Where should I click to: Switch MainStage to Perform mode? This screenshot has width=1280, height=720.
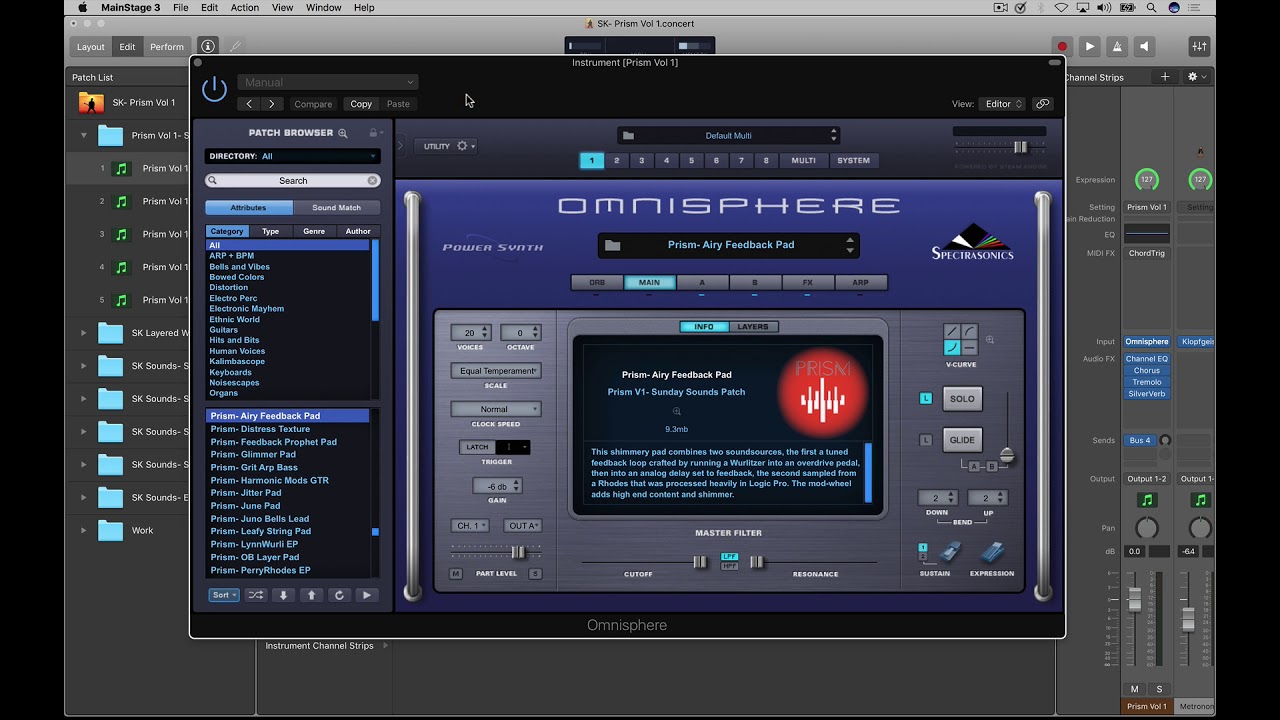[x=167, y=47]
